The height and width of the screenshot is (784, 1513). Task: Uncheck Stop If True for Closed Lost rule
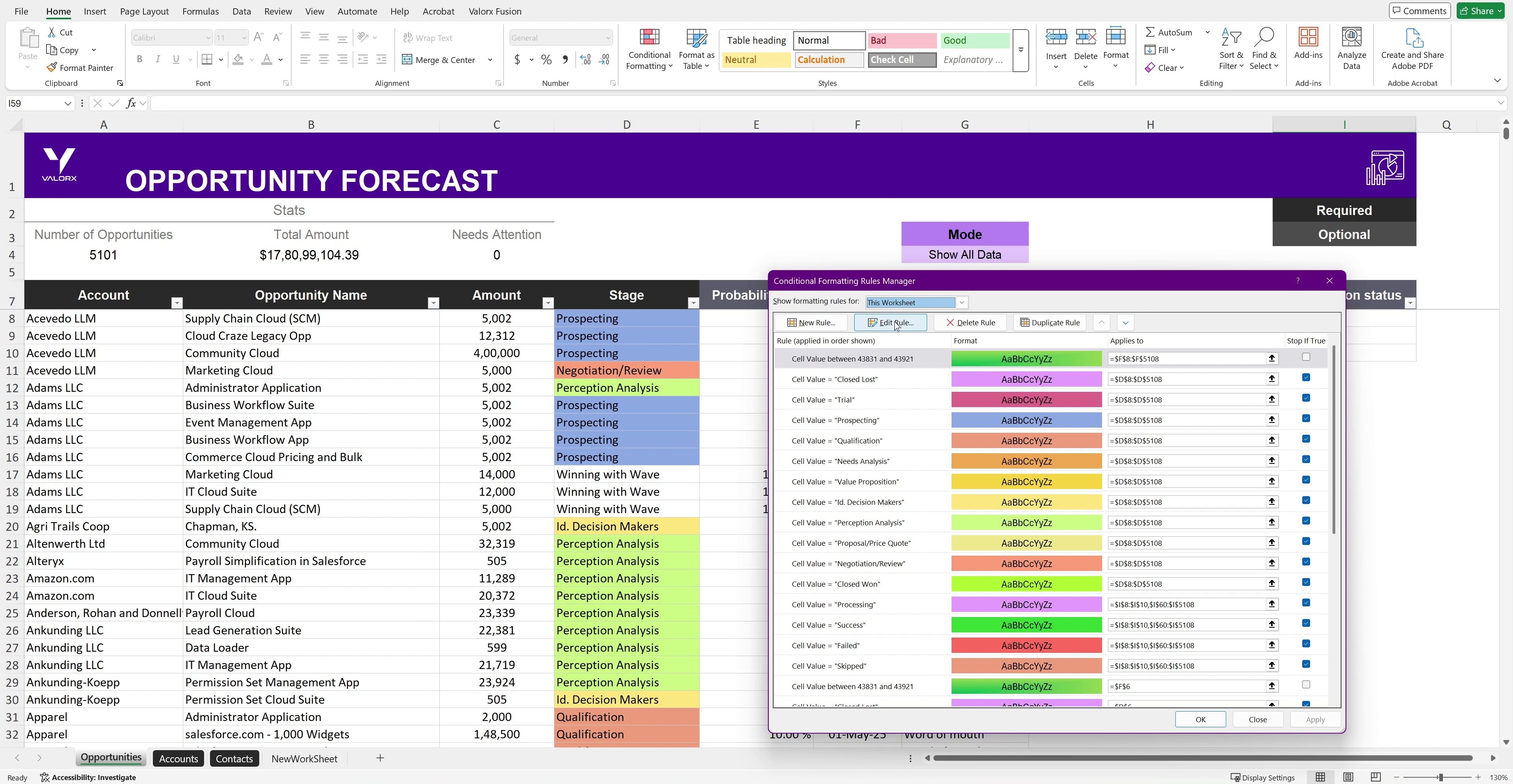[1306, 377]
